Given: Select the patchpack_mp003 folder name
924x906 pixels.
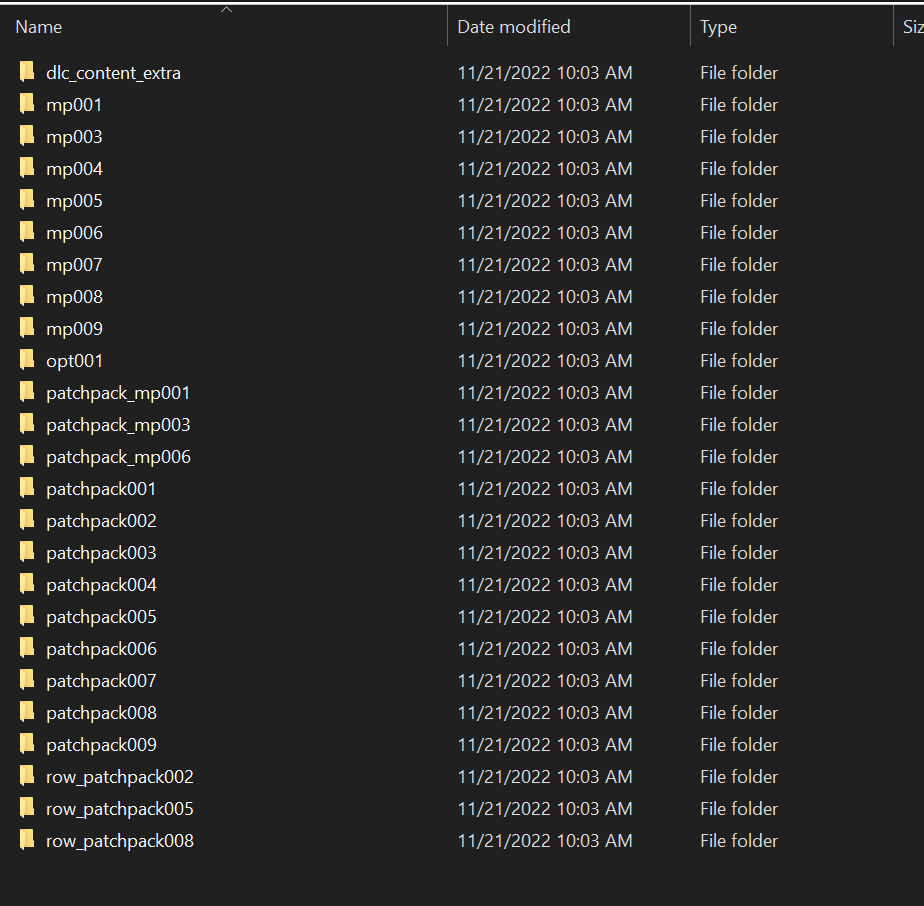Looking at the screenshot, I should tap(118, 425).
